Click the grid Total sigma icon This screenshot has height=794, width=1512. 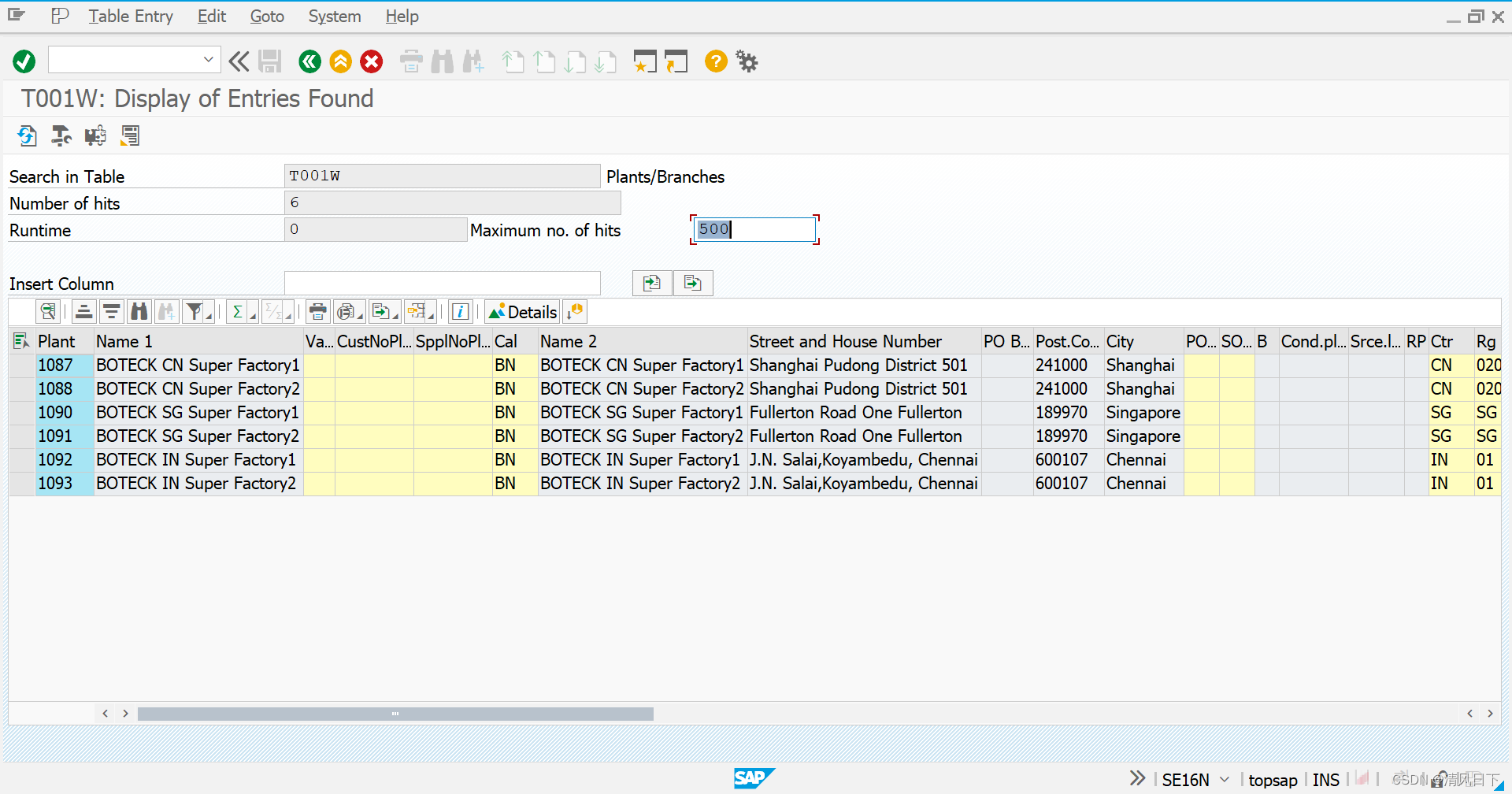pyautogui.click(x=237, y=312)
